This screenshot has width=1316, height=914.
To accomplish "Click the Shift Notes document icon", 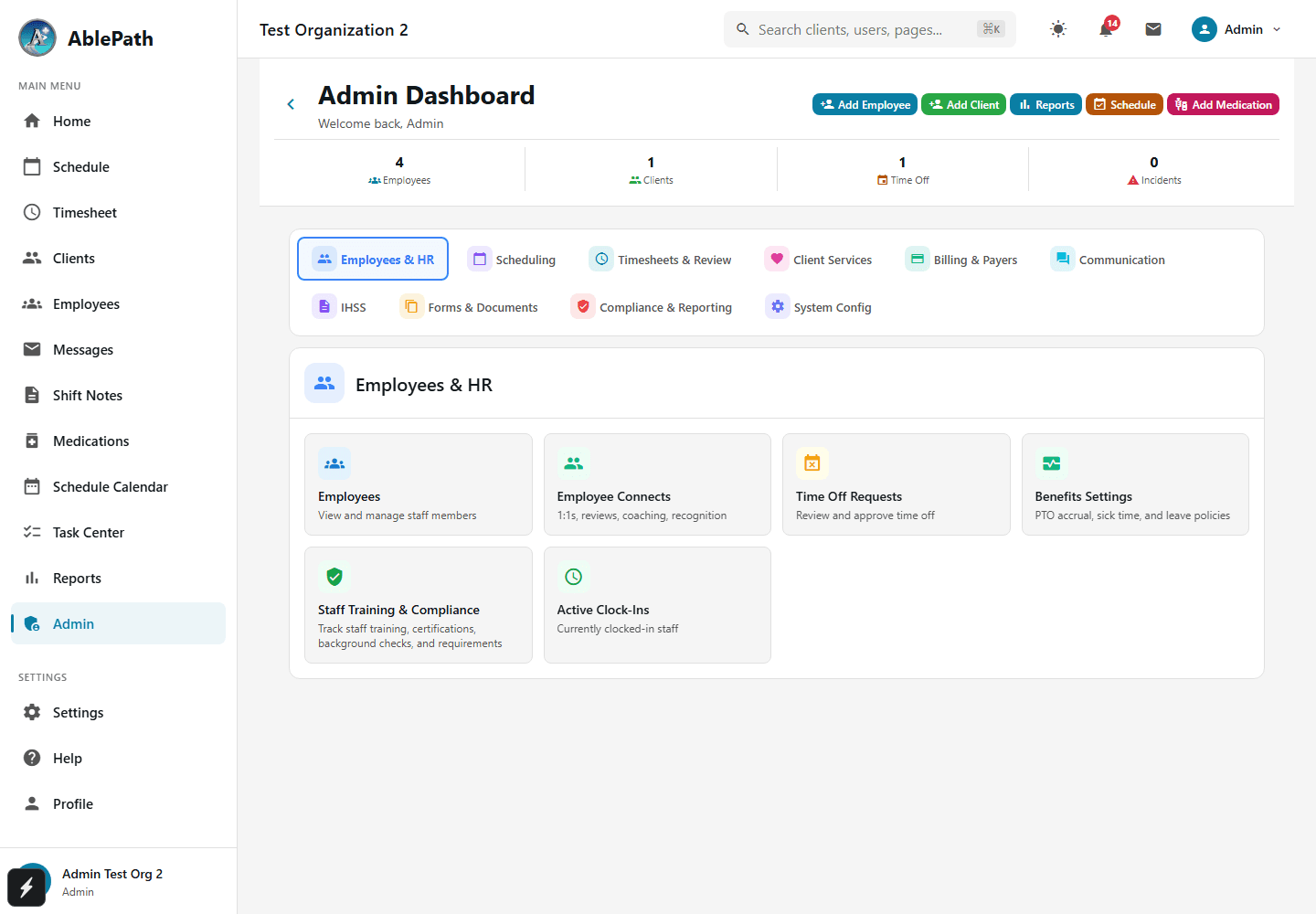I will click(32, 395).
